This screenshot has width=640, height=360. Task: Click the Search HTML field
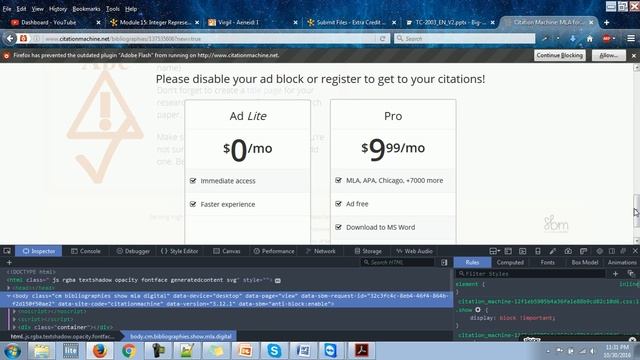(398, 262)
